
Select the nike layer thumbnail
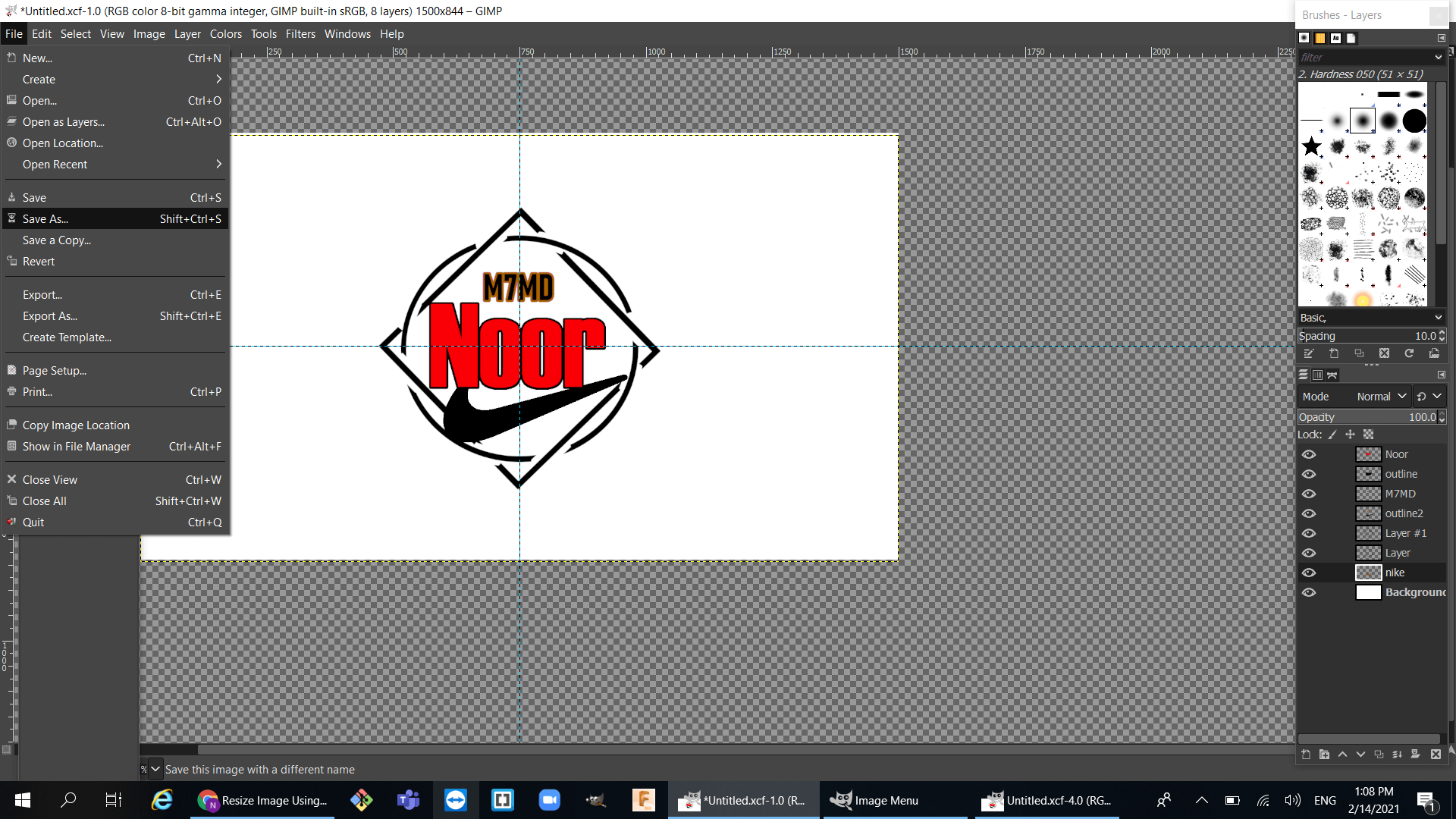1368,573
